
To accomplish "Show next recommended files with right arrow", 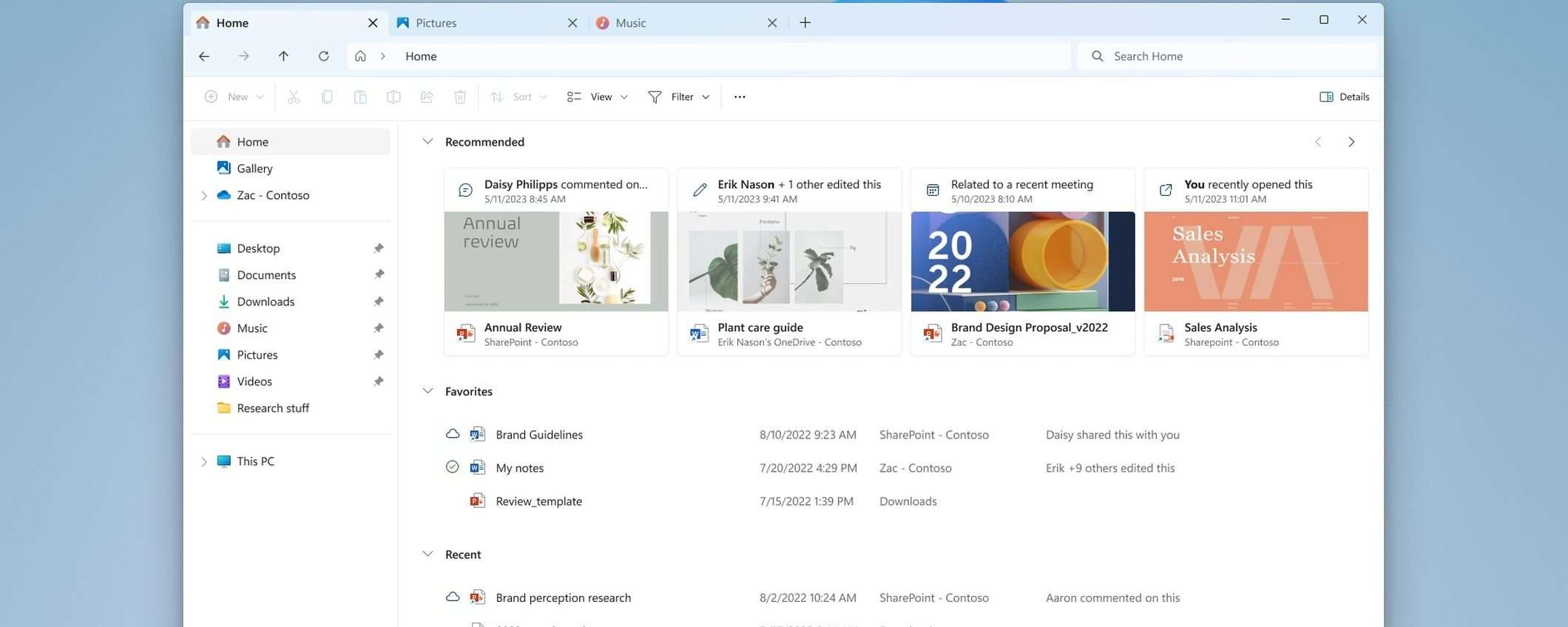I will [x=1351, y=142].
